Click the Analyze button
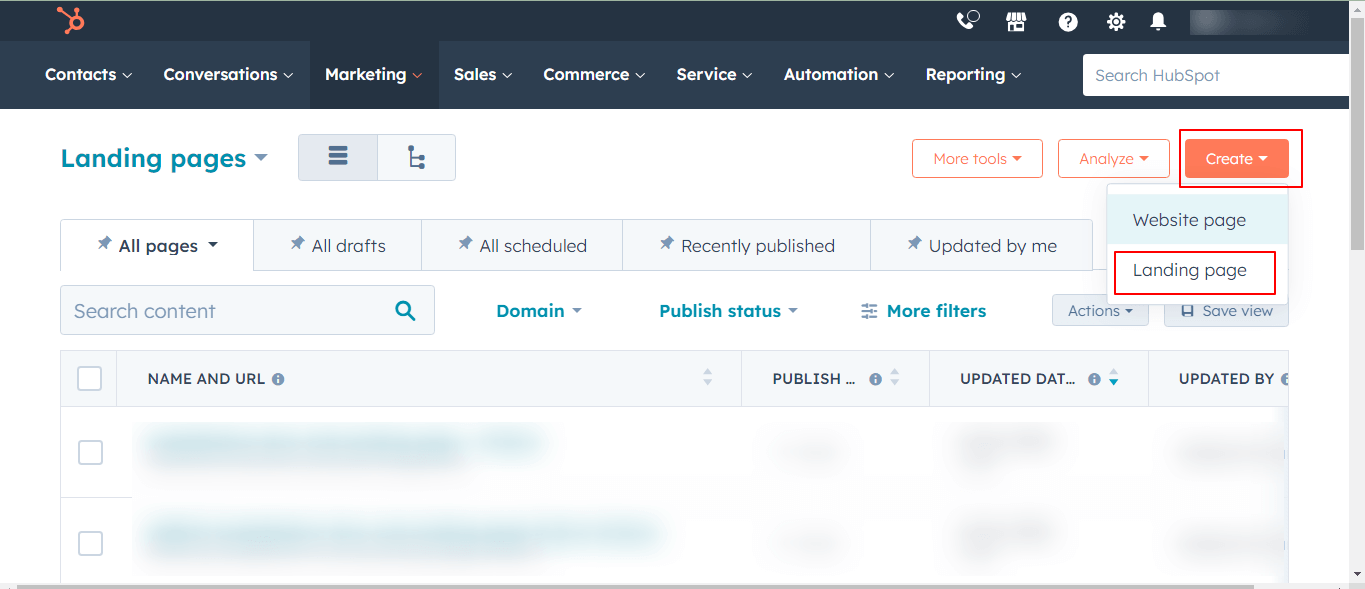The height and width of the screenshot is (589, 1365). (x=1113, y=158)
